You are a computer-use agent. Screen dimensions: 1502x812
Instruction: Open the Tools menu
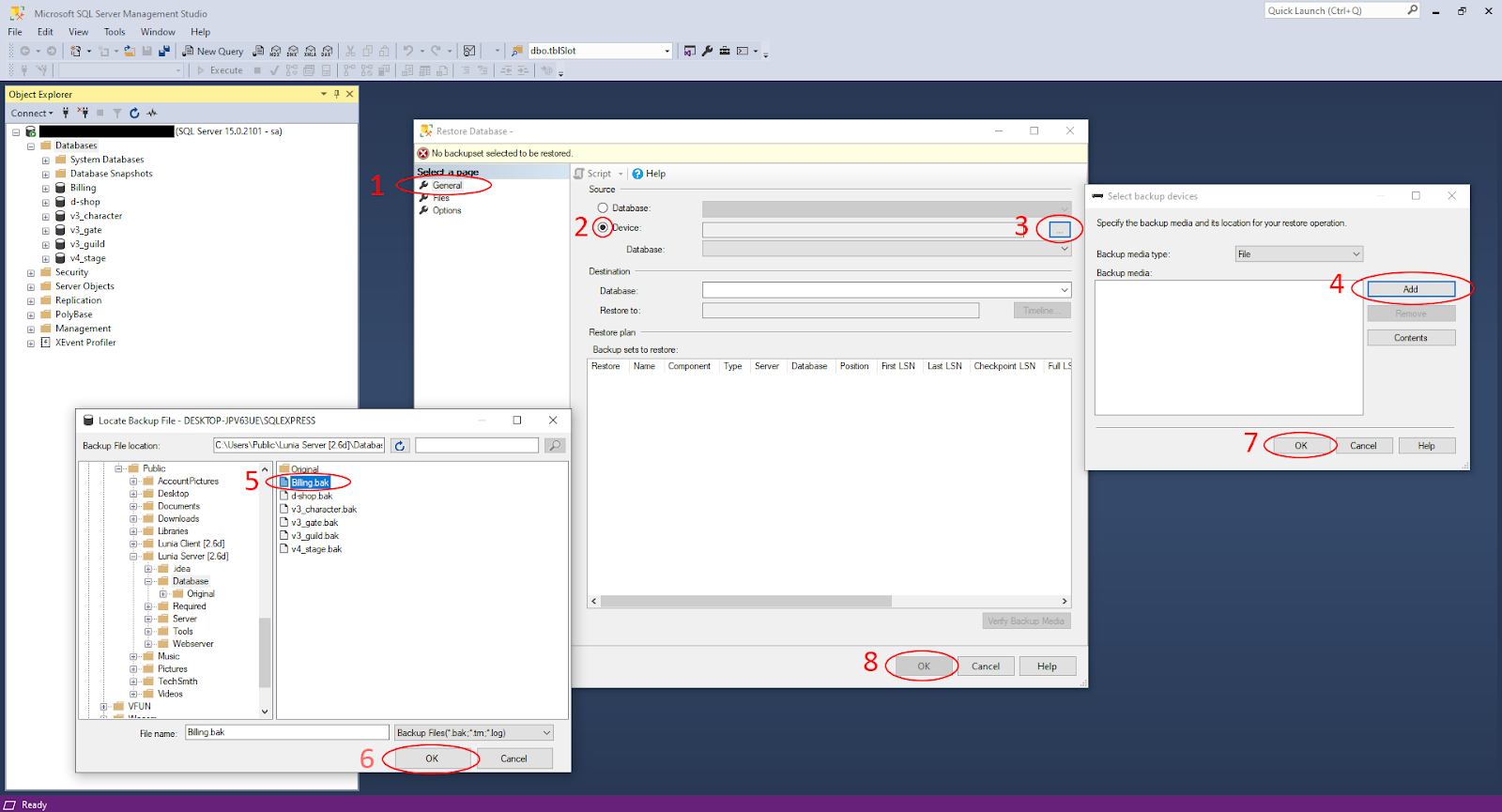[x=115, y=32]
